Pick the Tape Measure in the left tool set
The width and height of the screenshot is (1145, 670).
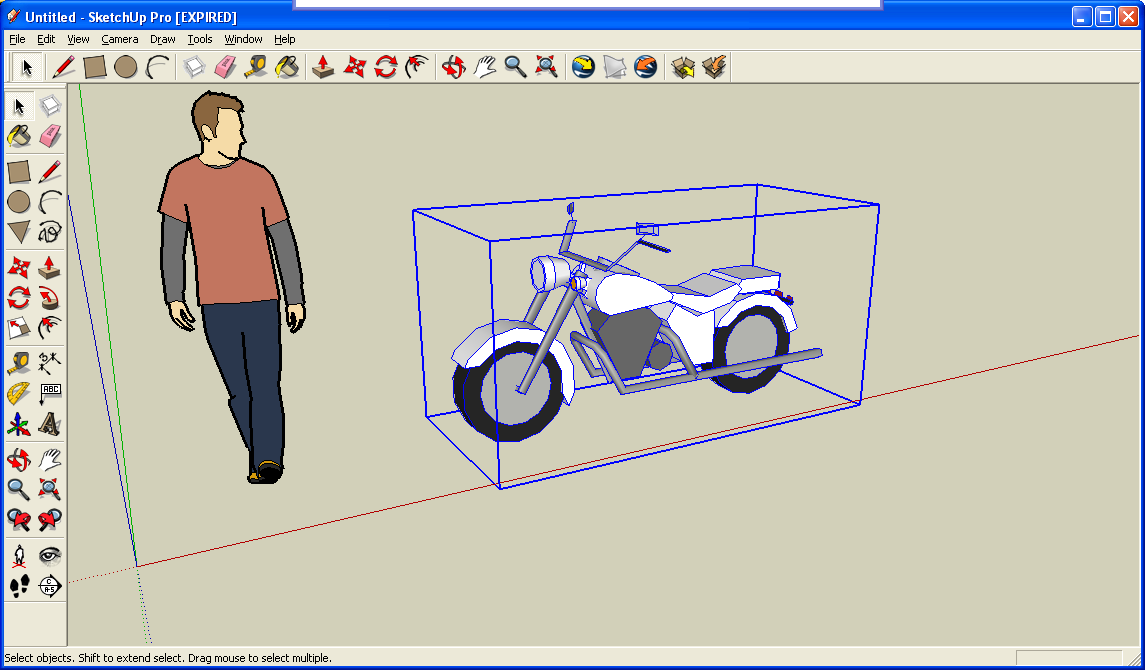pos(18,363)
